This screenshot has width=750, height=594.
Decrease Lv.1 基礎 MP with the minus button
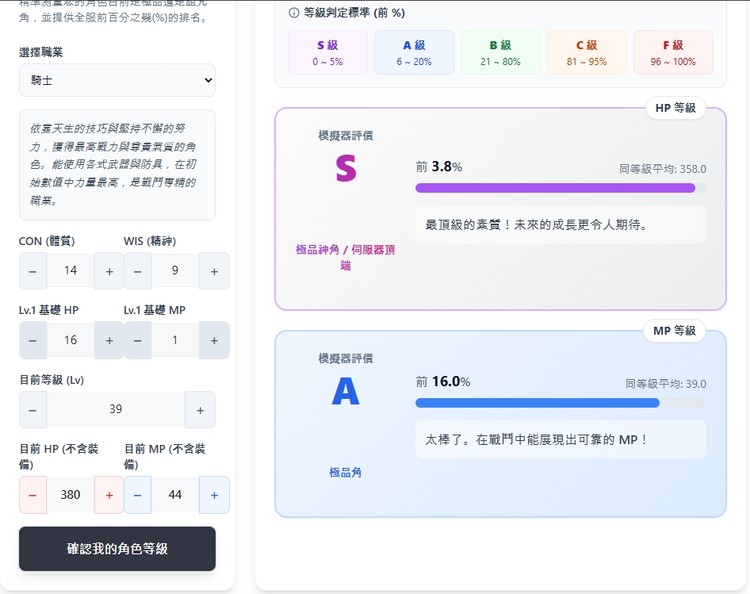(x=138, y=341)
